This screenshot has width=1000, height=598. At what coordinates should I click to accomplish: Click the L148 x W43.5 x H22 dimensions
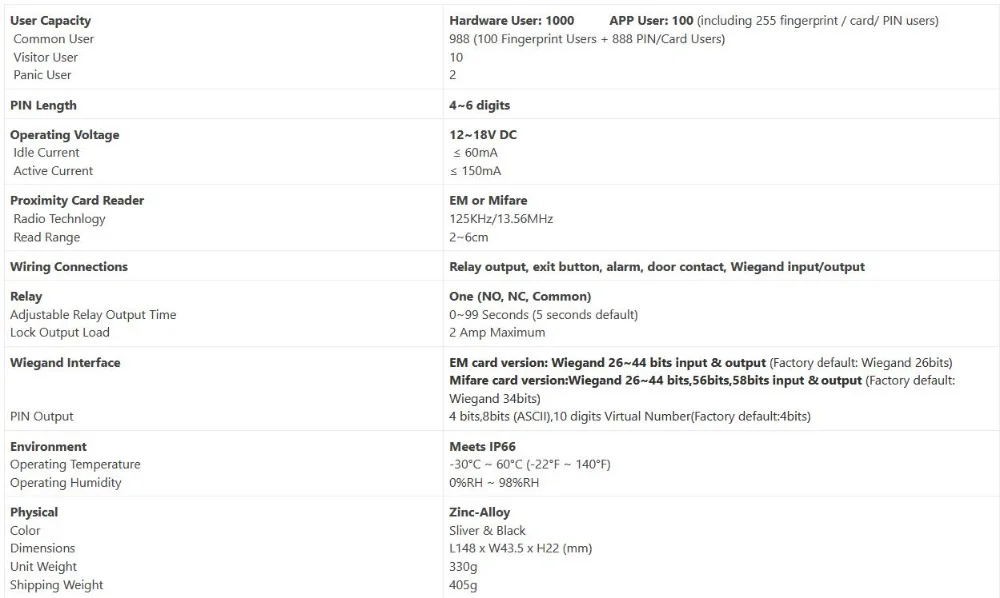pyautogui.click(x=520, y=548)
